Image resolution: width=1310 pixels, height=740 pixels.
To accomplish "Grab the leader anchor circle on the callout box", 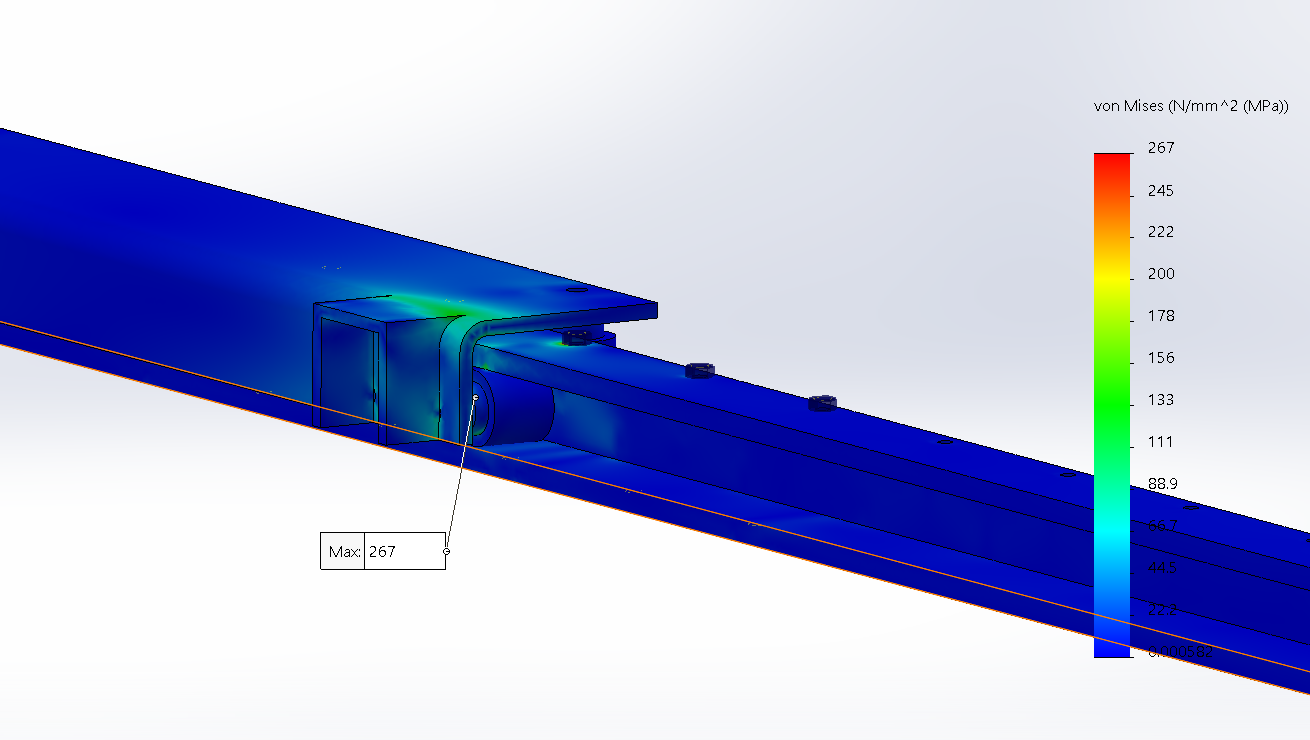I will (x=446, y=551).
